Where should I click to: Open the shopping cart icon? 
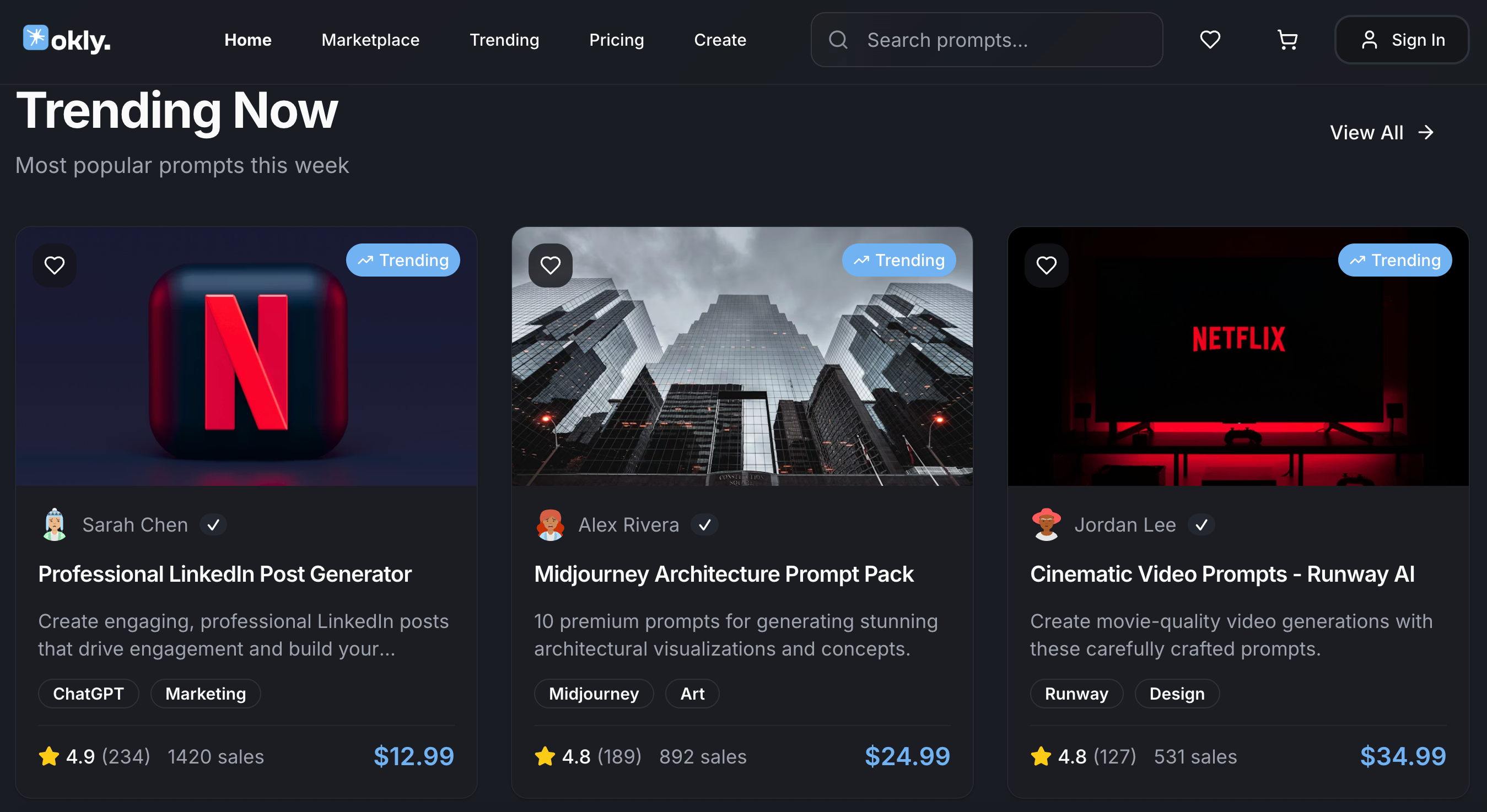pyautogui.click(x=1287, y=40)
